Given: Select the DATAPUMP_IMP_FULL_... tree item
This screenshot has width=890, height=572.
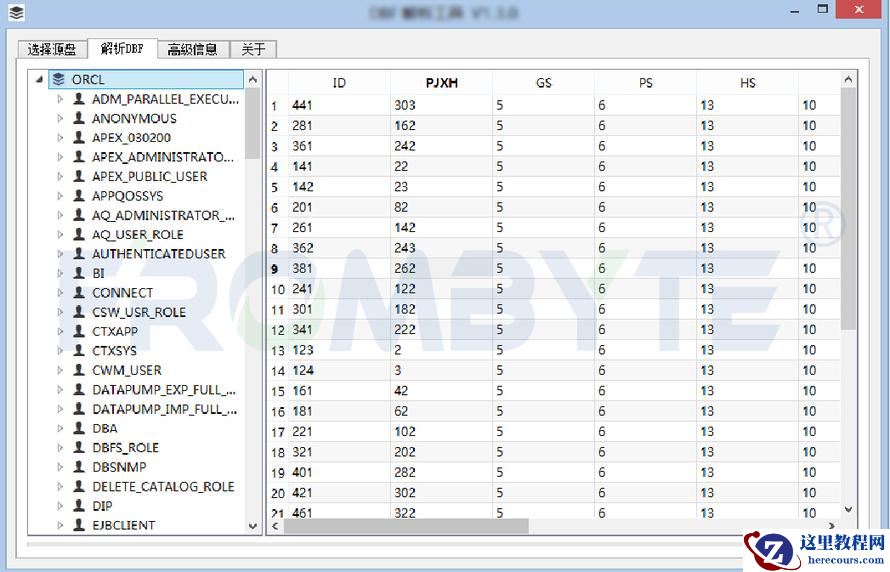Looking at the screenshot, I should 165,409.
